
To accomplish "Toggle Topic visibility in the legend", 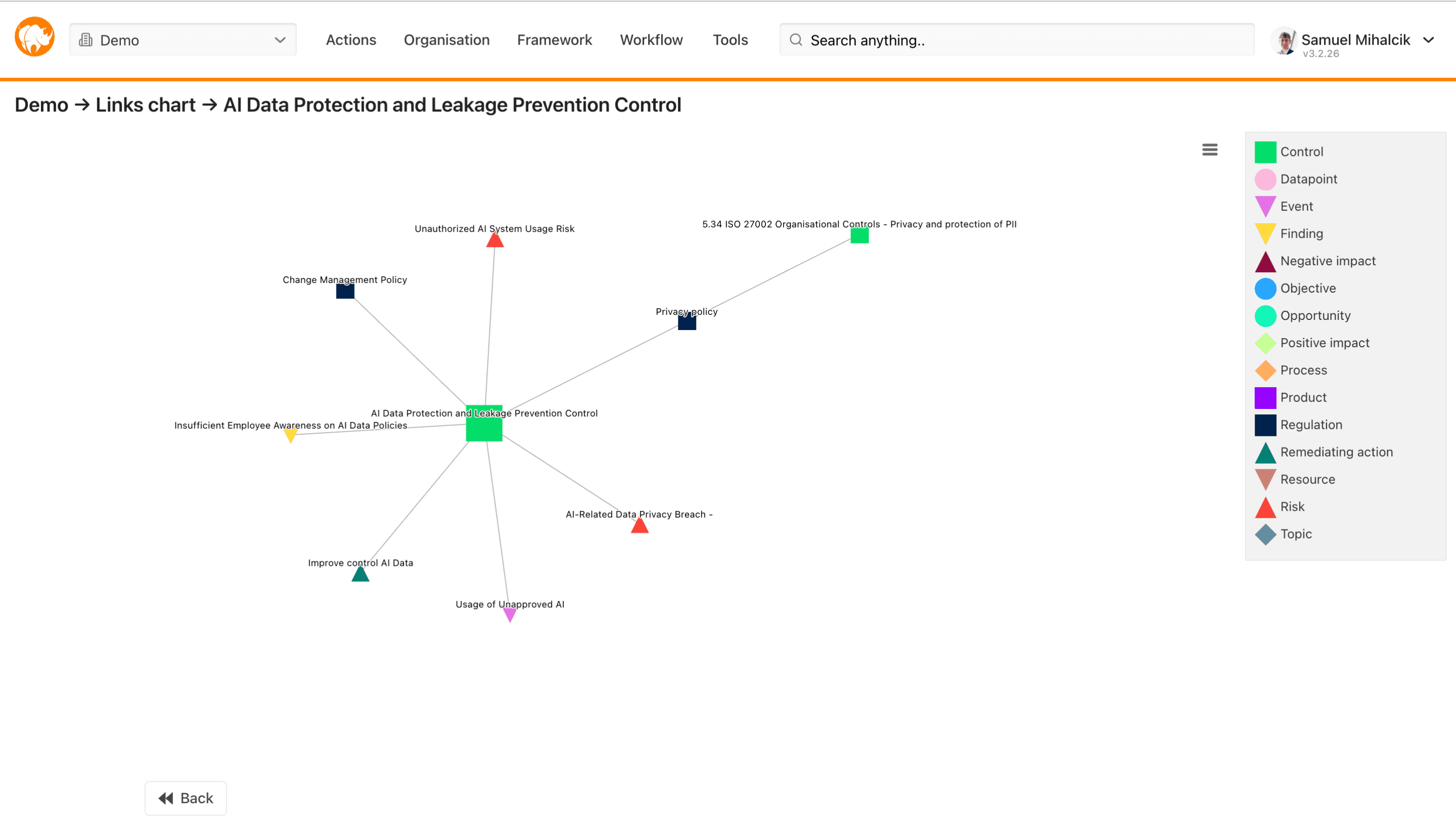I will (x=1266, y=534).
